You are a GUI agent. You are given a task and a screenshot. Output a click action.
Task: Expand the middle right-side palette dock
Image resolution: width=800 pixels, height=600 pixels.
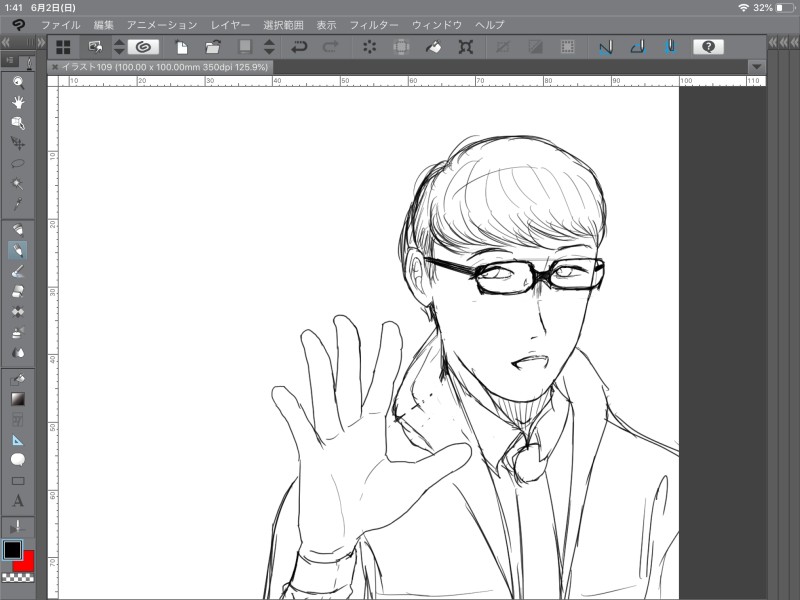point(784,42)
